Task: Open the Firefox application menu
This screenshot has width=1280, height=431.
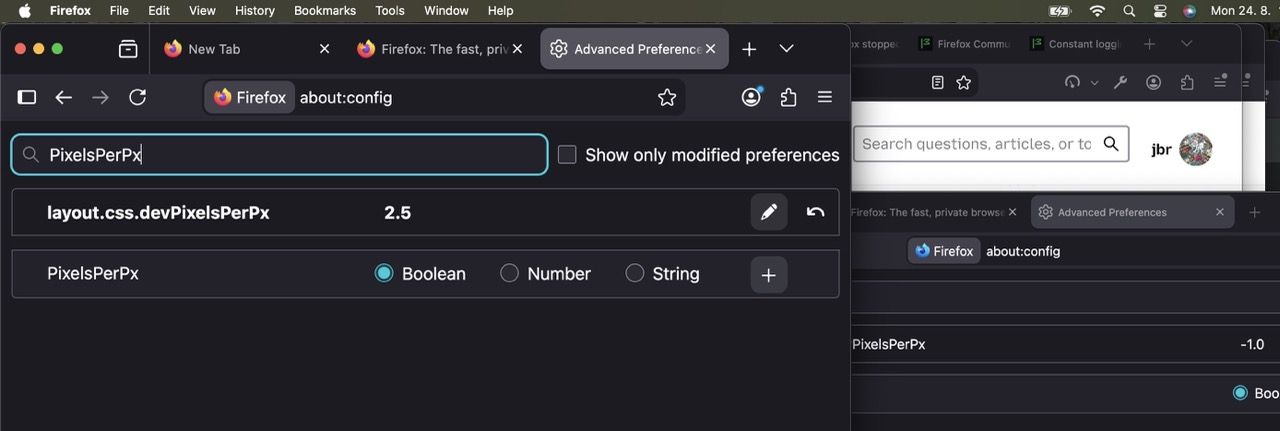Action: [69, 11]
